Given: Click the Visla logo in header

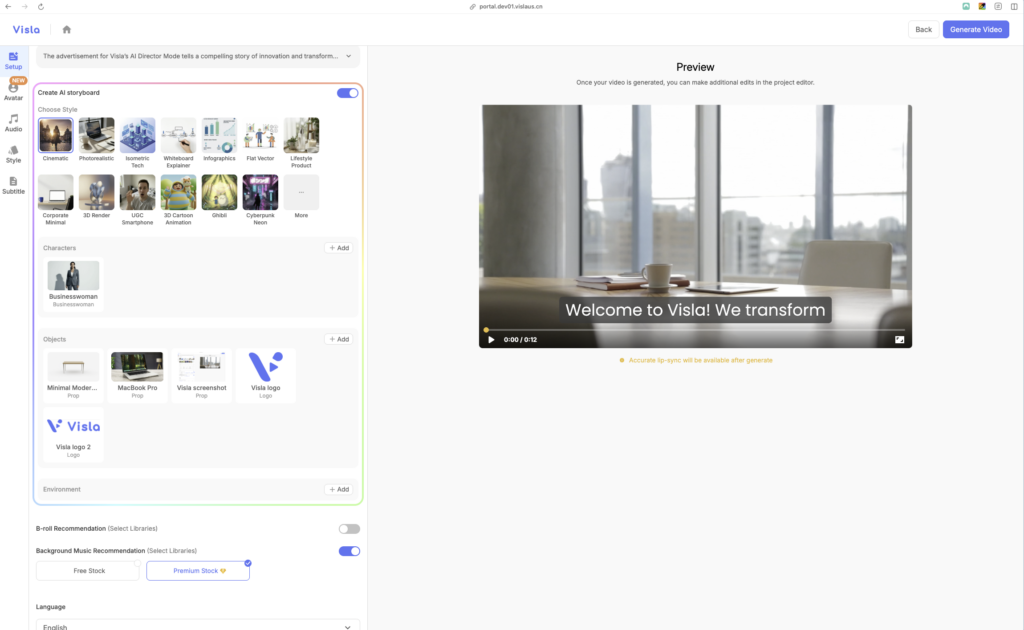Looking at the screenshot, I should pos(26,29).
